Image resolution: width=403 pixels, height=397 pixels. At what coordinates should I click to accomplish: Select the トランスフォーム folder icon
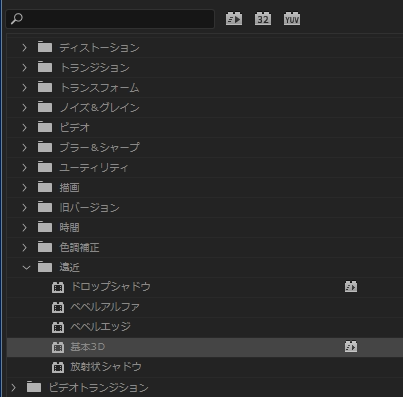(x=45, y=87)
